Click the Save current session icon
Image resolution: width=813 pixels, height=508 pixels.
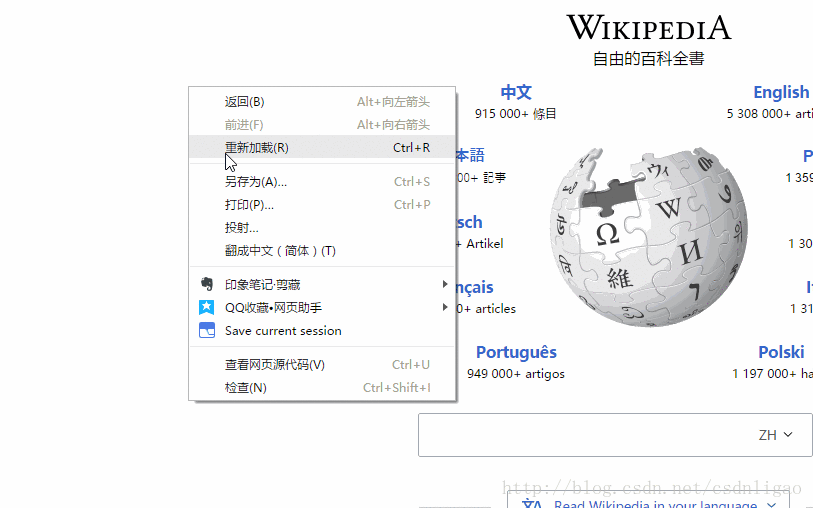coord(207,330)
